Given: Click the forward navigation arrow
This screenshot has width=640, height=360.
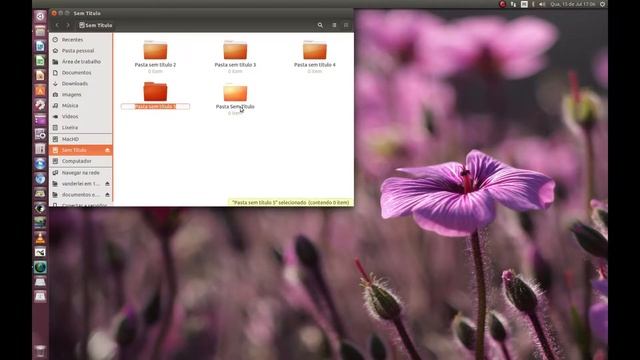Looking at the screenshot, I should [68, 25].
